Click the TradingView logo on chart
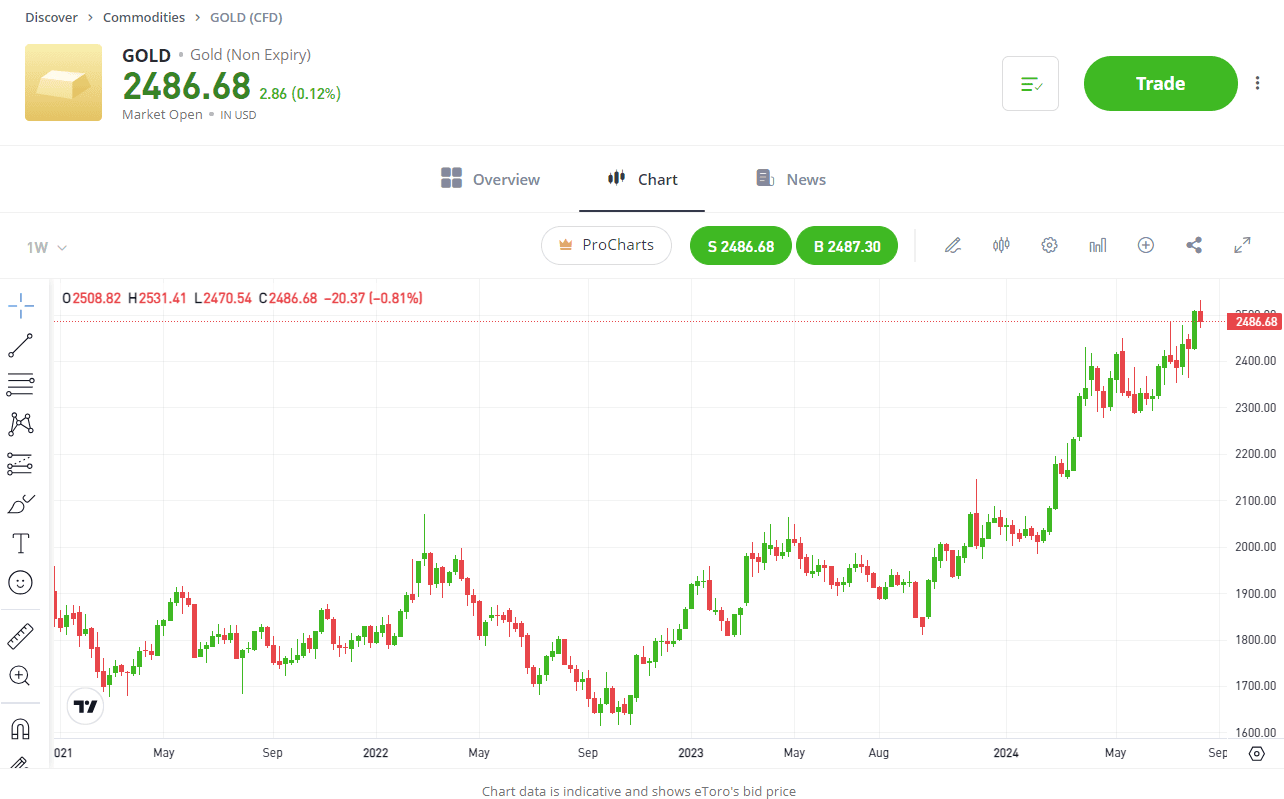1284x799 pixels. (x=85, y=706)
